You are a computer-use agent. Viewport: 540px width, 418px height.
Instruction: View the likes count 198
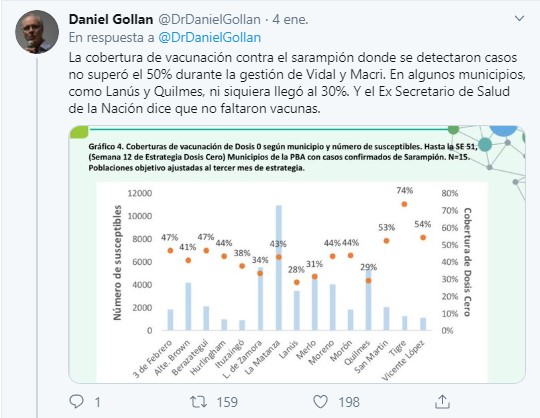349,402
